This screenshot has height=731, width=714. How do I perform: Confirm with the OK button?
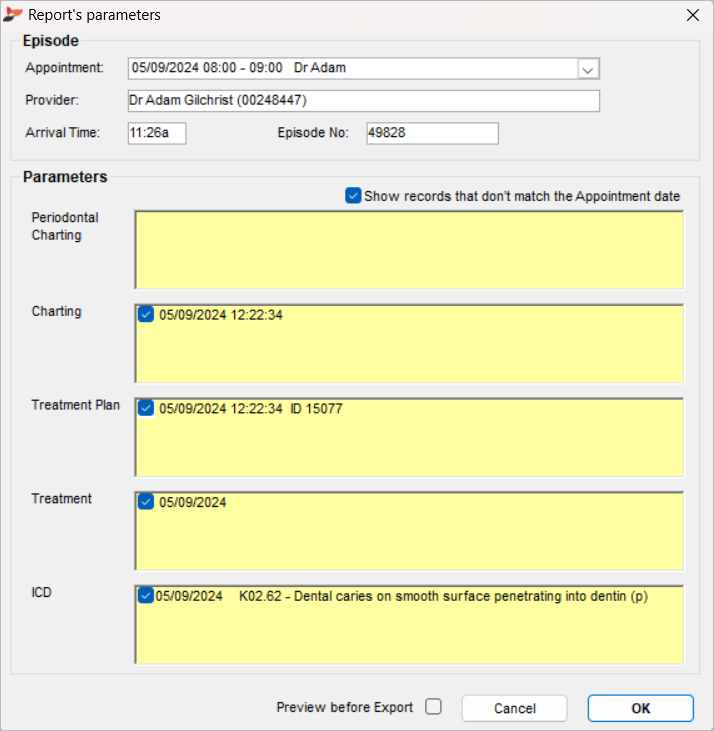[640, 708]
